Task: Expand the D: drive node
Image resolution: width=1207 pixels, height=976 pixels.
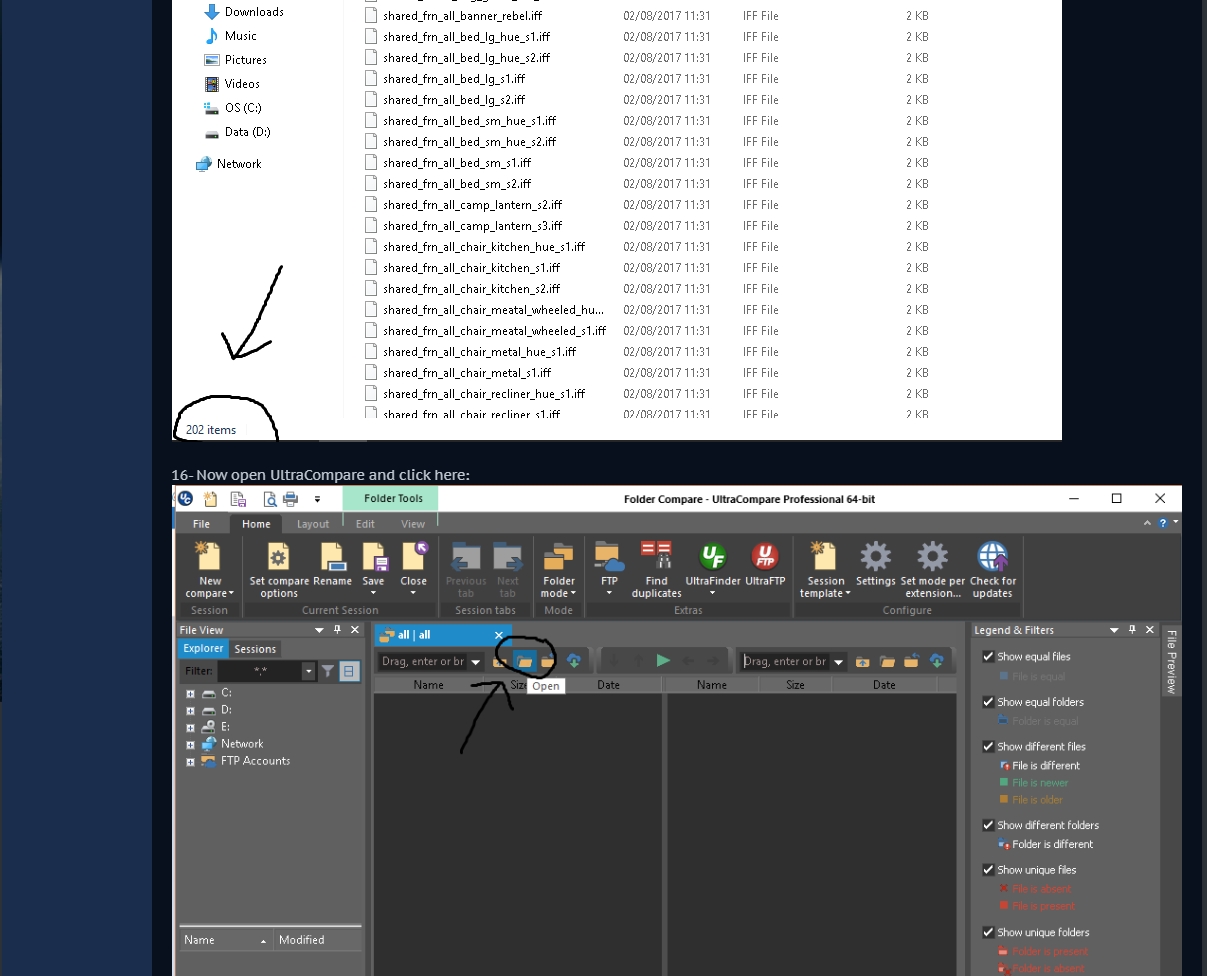Action: click(x=190, y=710)
